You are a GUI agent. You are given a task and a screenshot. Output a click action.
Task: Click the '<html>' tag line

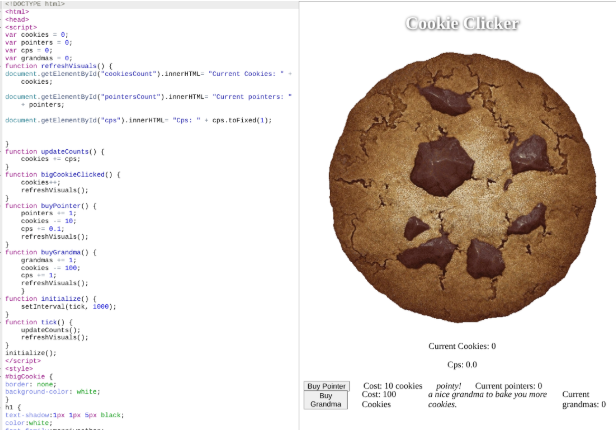17,12
